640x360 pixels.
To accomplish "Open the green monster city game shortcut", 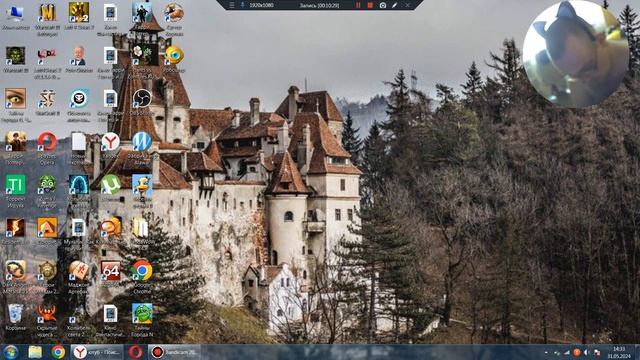I will pos(142,313).
